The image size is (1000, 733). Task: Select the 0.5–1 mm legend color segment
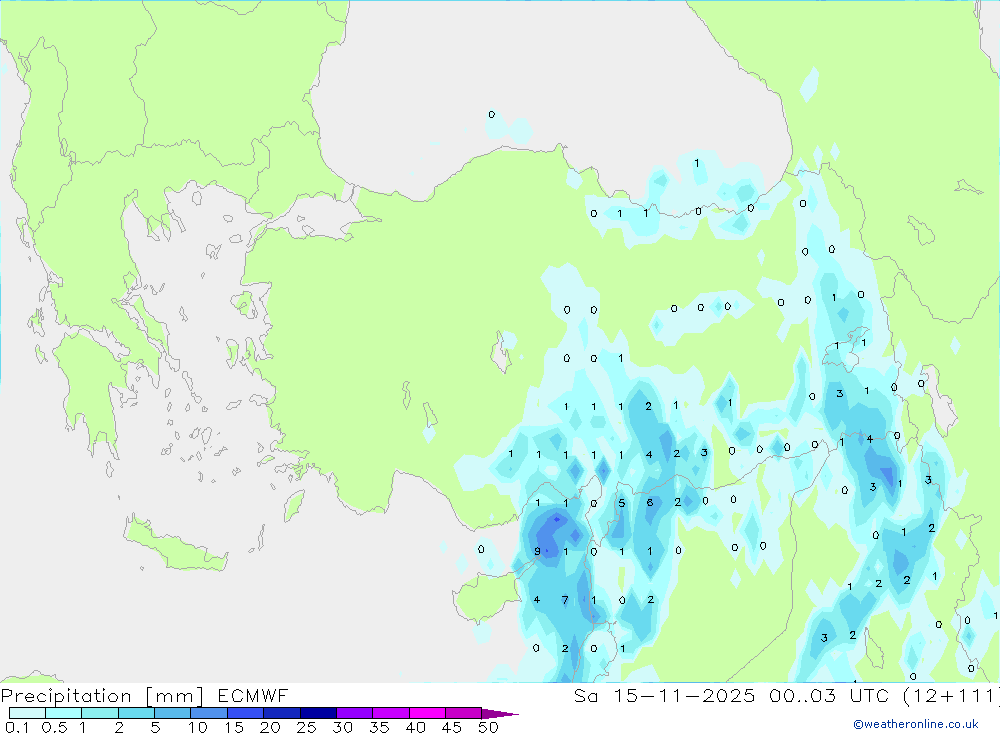64,713
